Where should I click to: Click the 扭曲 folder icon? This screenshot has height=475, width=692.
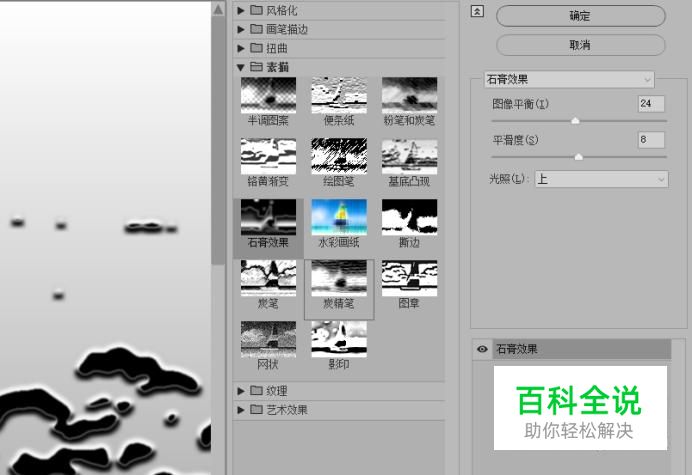(256, 48)
